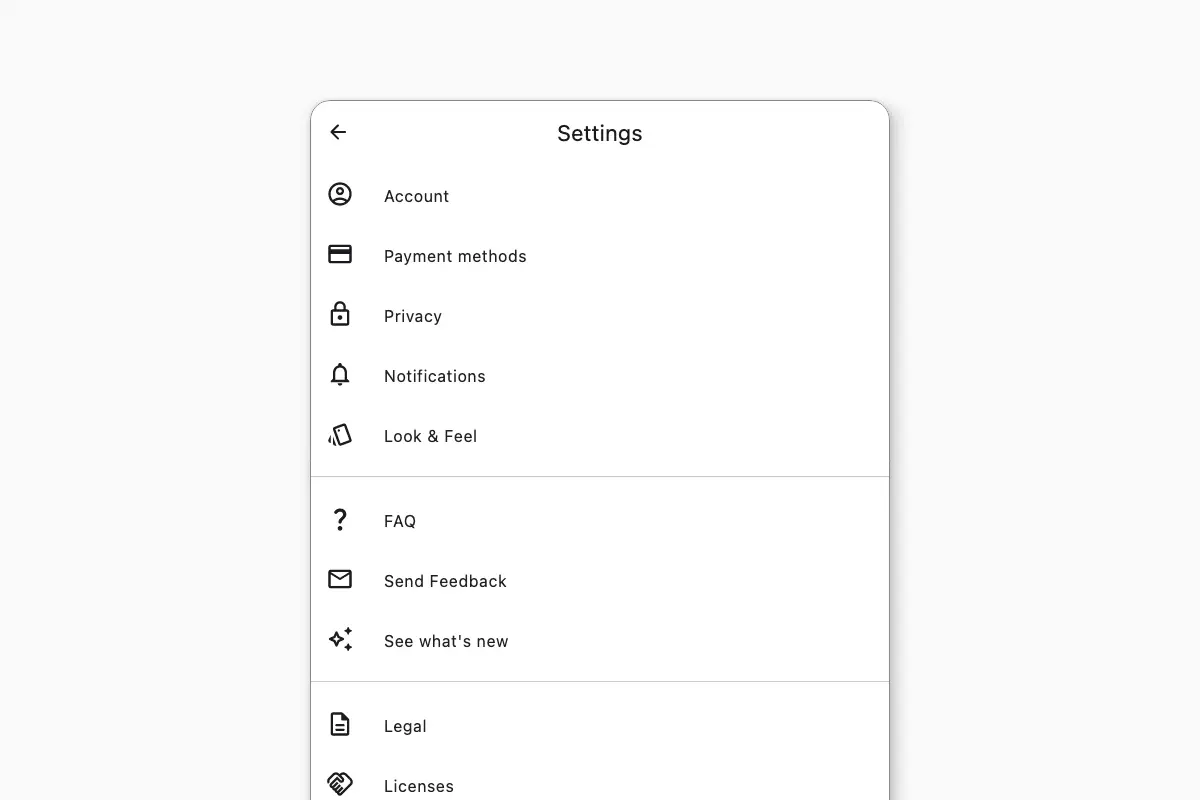This screenshot has width=1200, height=800.
Task: Click the FAQ question mark icon
Action: click(x=340, y=519)
